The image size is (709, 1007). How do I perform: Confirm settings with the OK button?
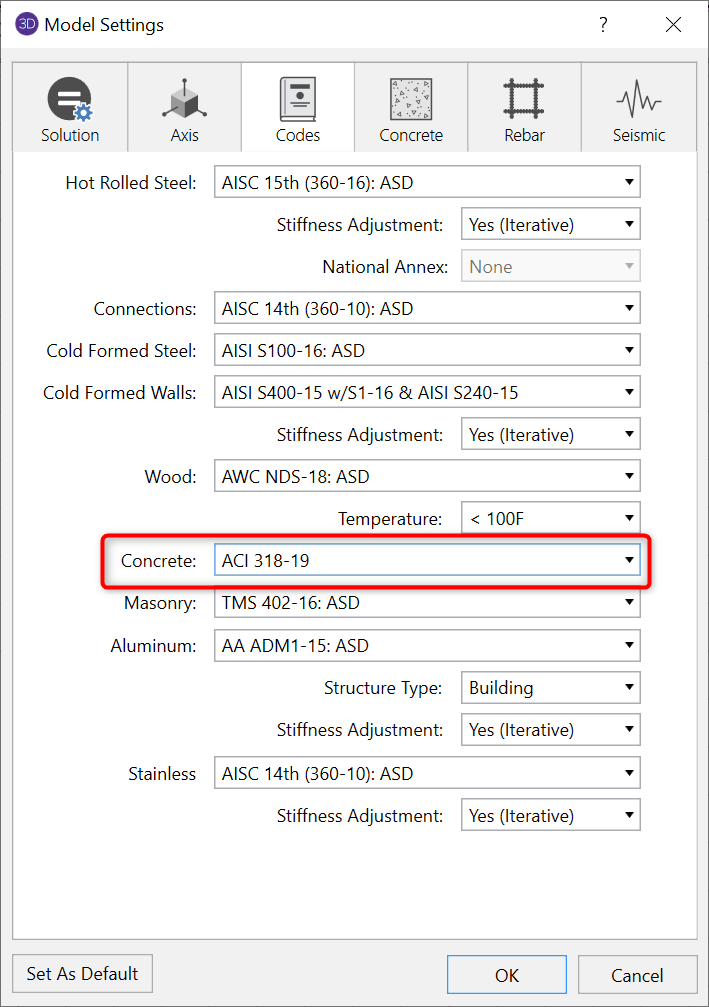pos(506,975)
